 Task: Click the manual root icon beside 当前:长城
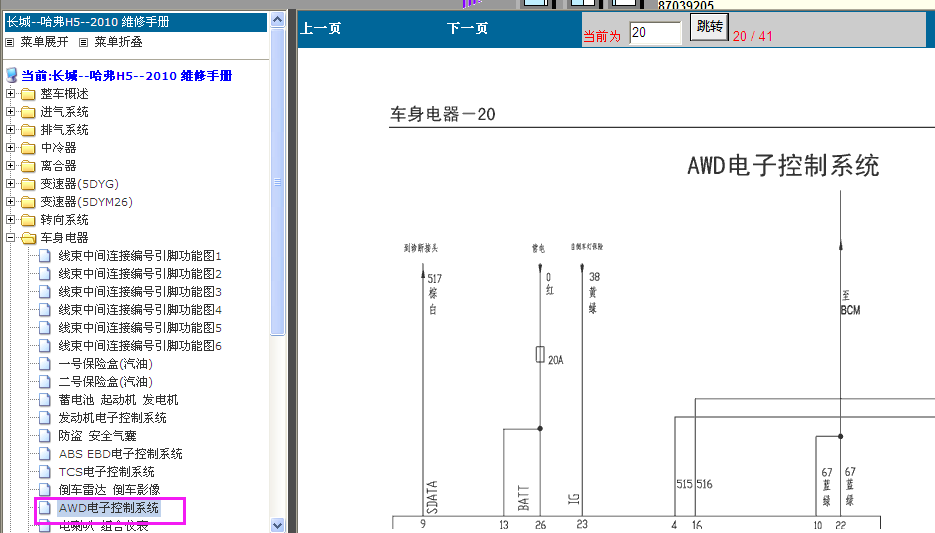[11, 76]
